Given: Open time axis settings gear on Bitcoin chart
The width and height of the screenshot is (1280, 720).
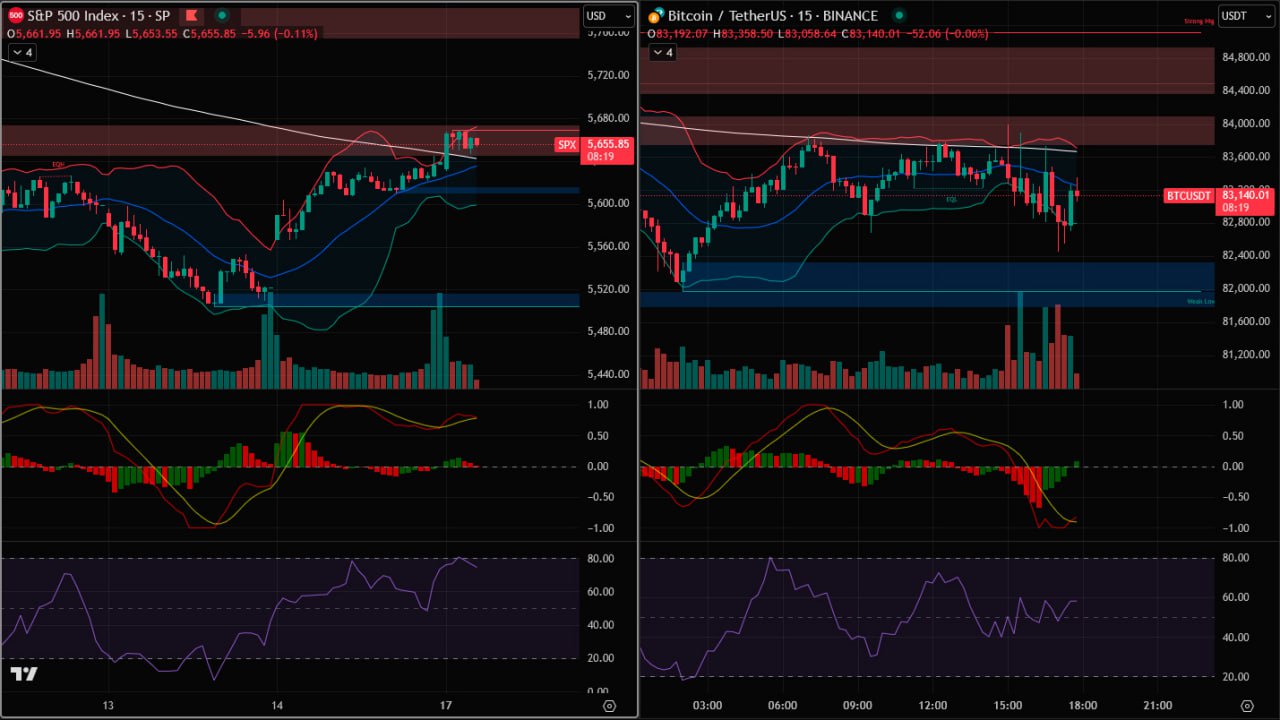Looking at the screenshot, I should 1246,706.
